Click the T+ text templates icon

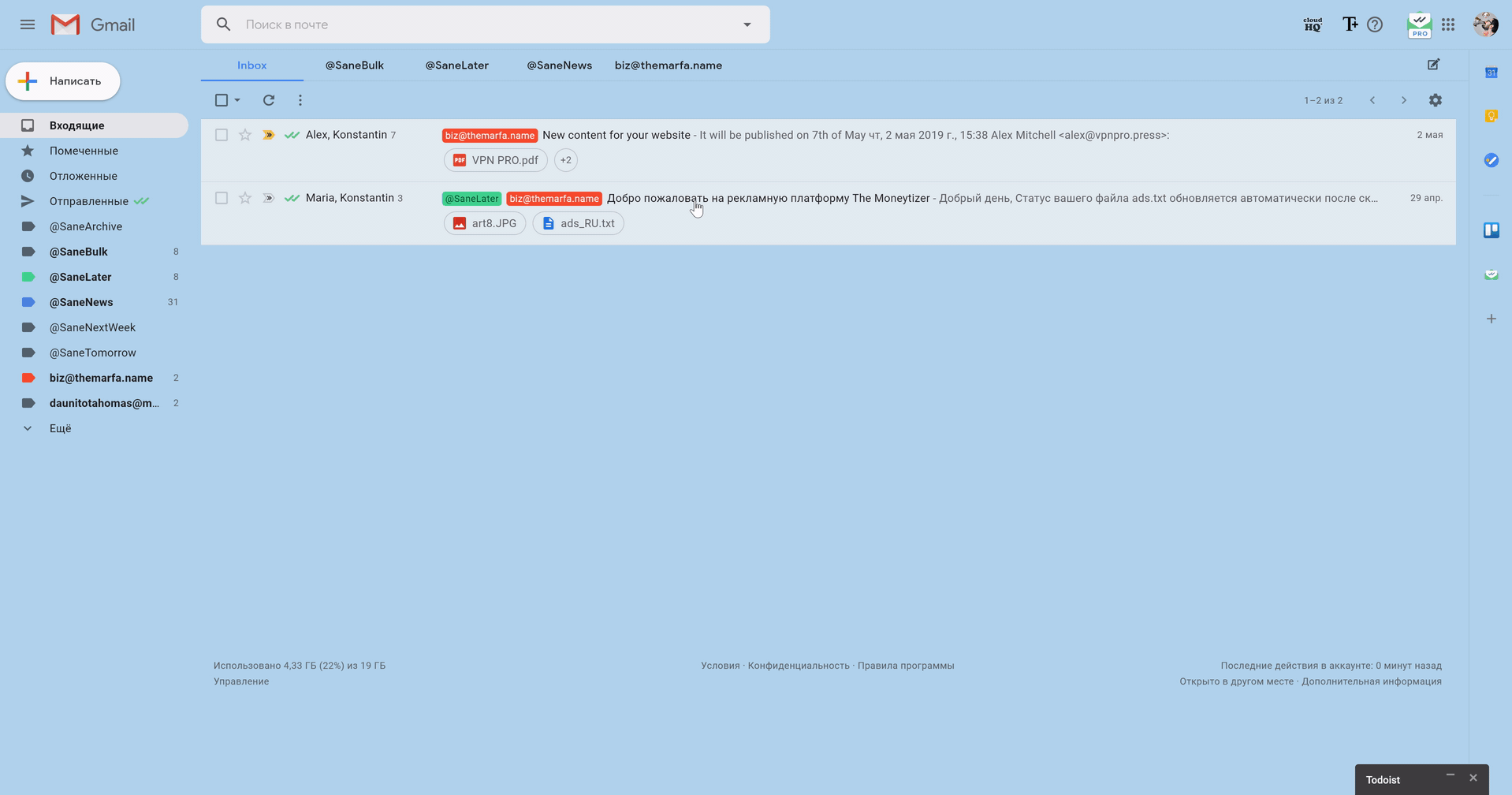[x=1350, y=24]
